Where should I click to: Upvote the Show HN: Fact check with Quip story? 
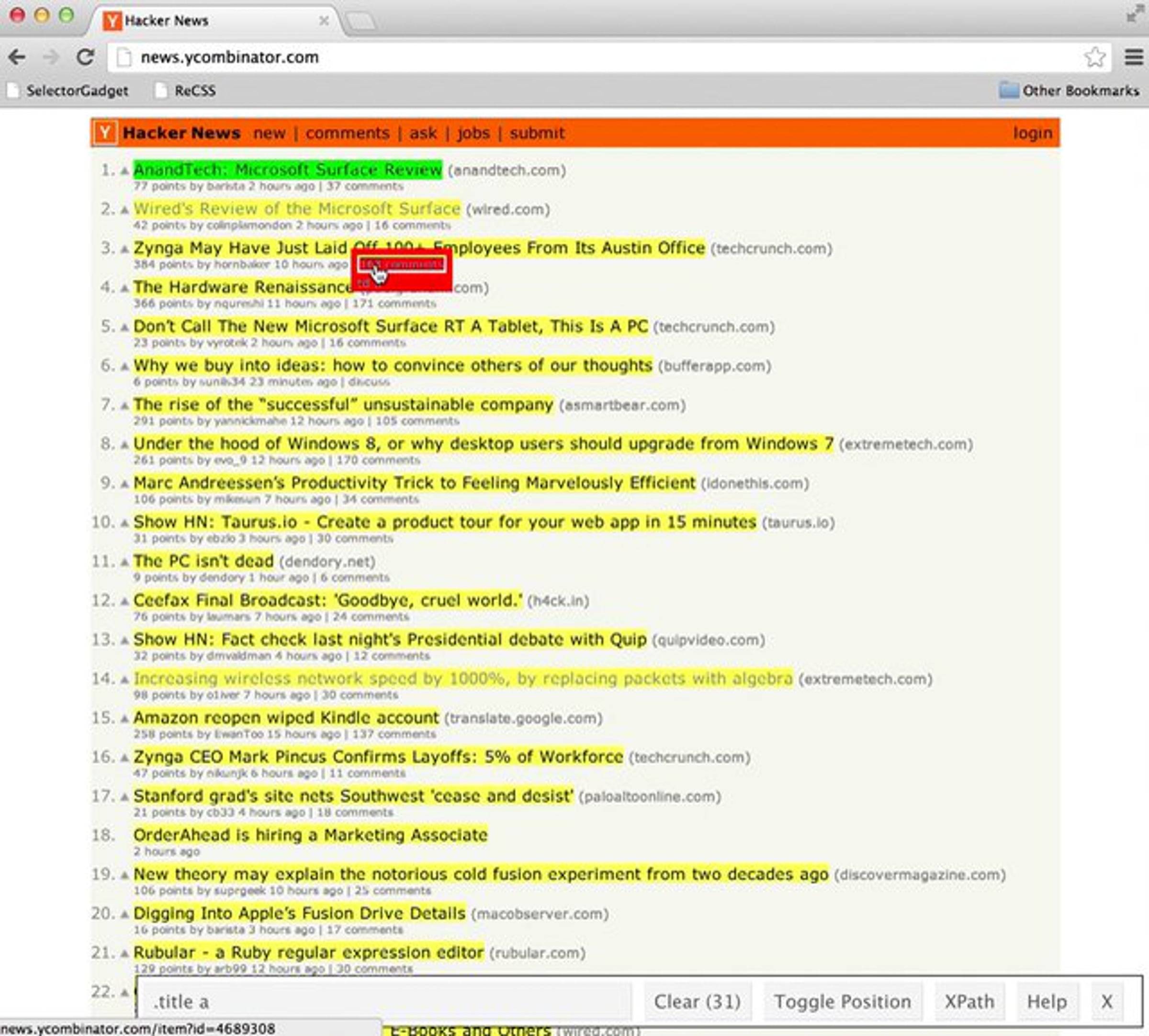pyautogui.click(x=124, y=640)
